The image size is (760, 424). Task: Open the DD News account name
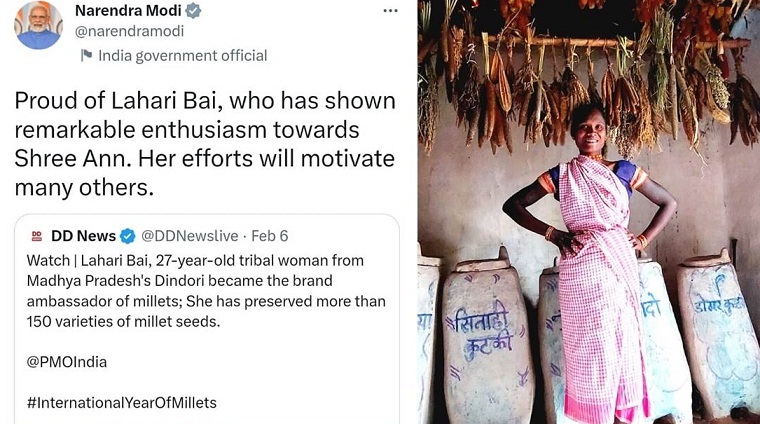coord(83,236)
